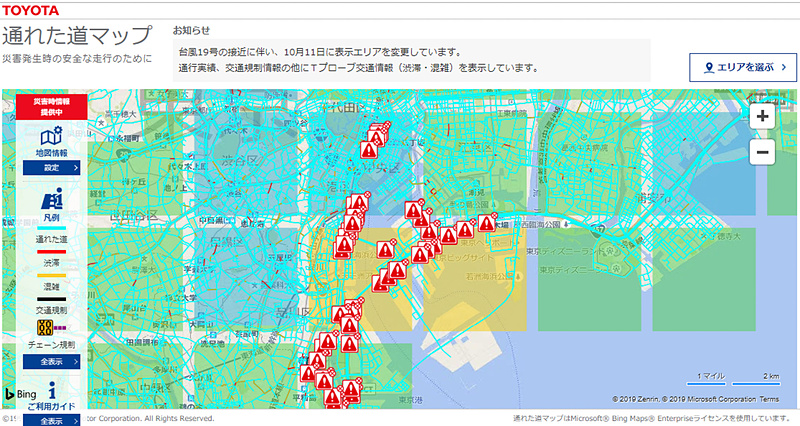Click the TOYOTA logo in the header
Viewport: 800px width, 426px height.
point(30,10)
